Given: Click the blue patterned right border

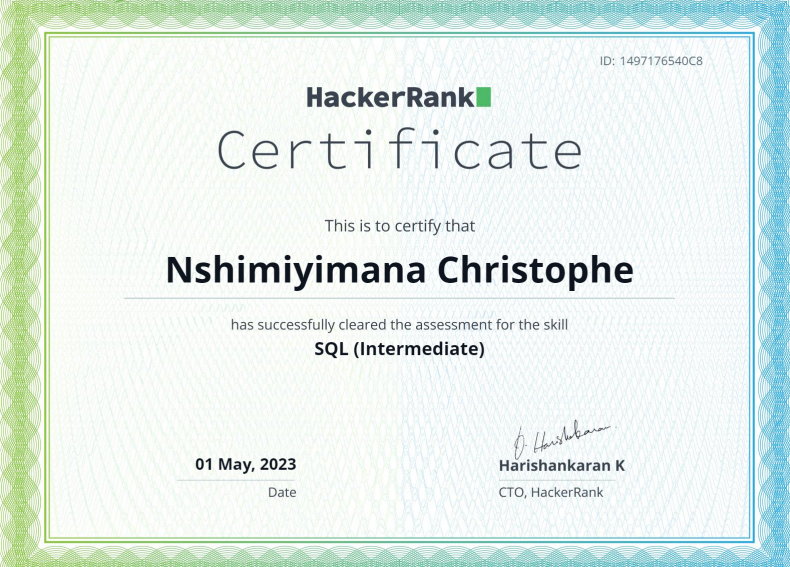Looking at the screenshot, I should [x=772, y=283].
